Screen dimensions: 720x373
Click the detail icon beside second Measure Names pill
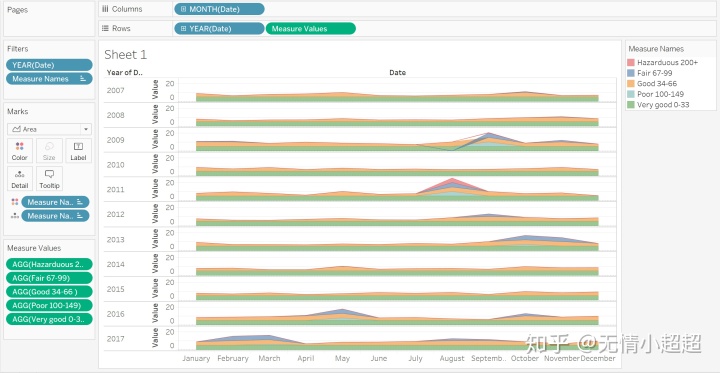[x=15, y=216]
